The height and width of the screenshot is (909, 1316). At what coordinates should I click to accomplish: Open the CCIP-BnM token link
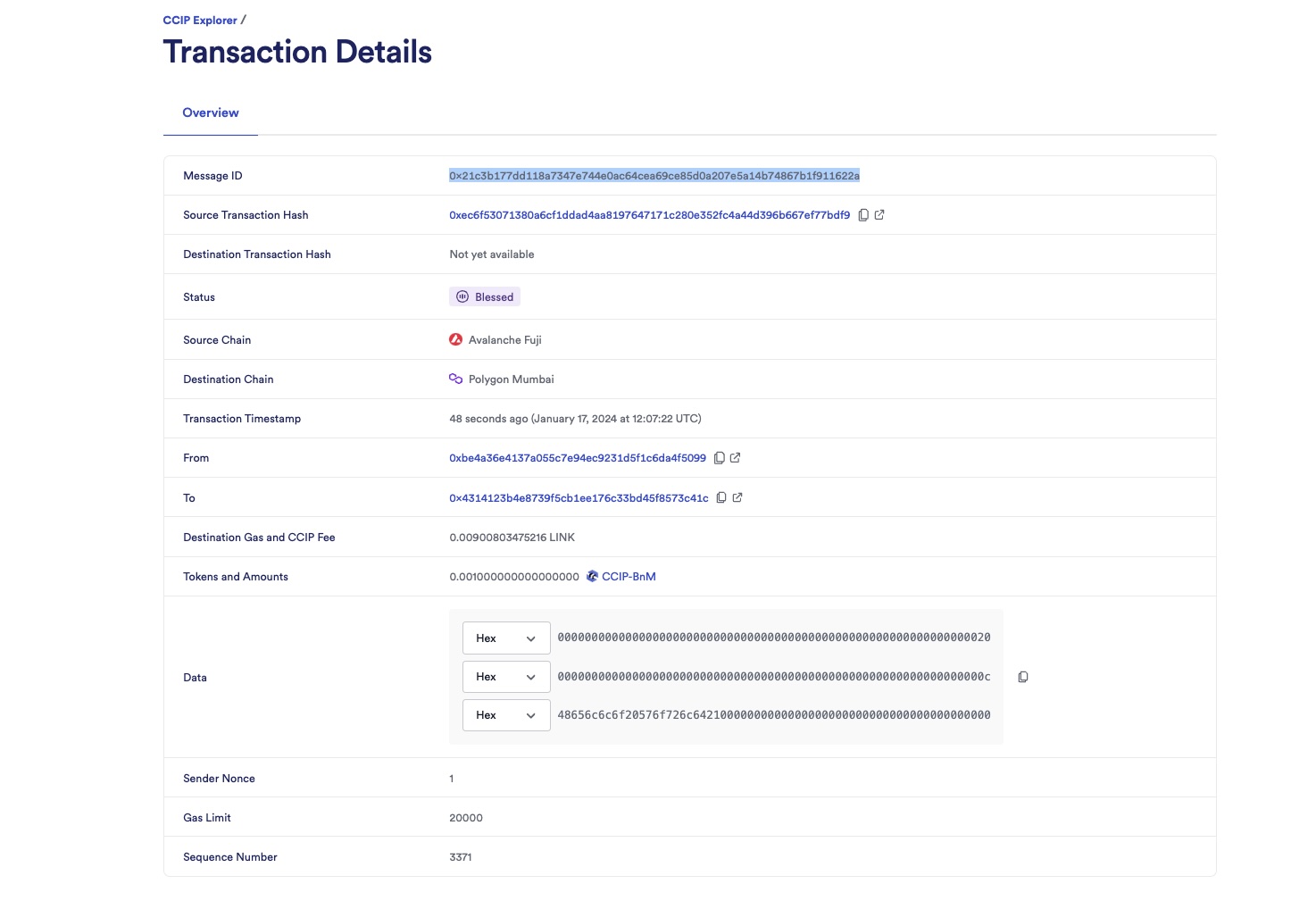[x=629, y=577]
